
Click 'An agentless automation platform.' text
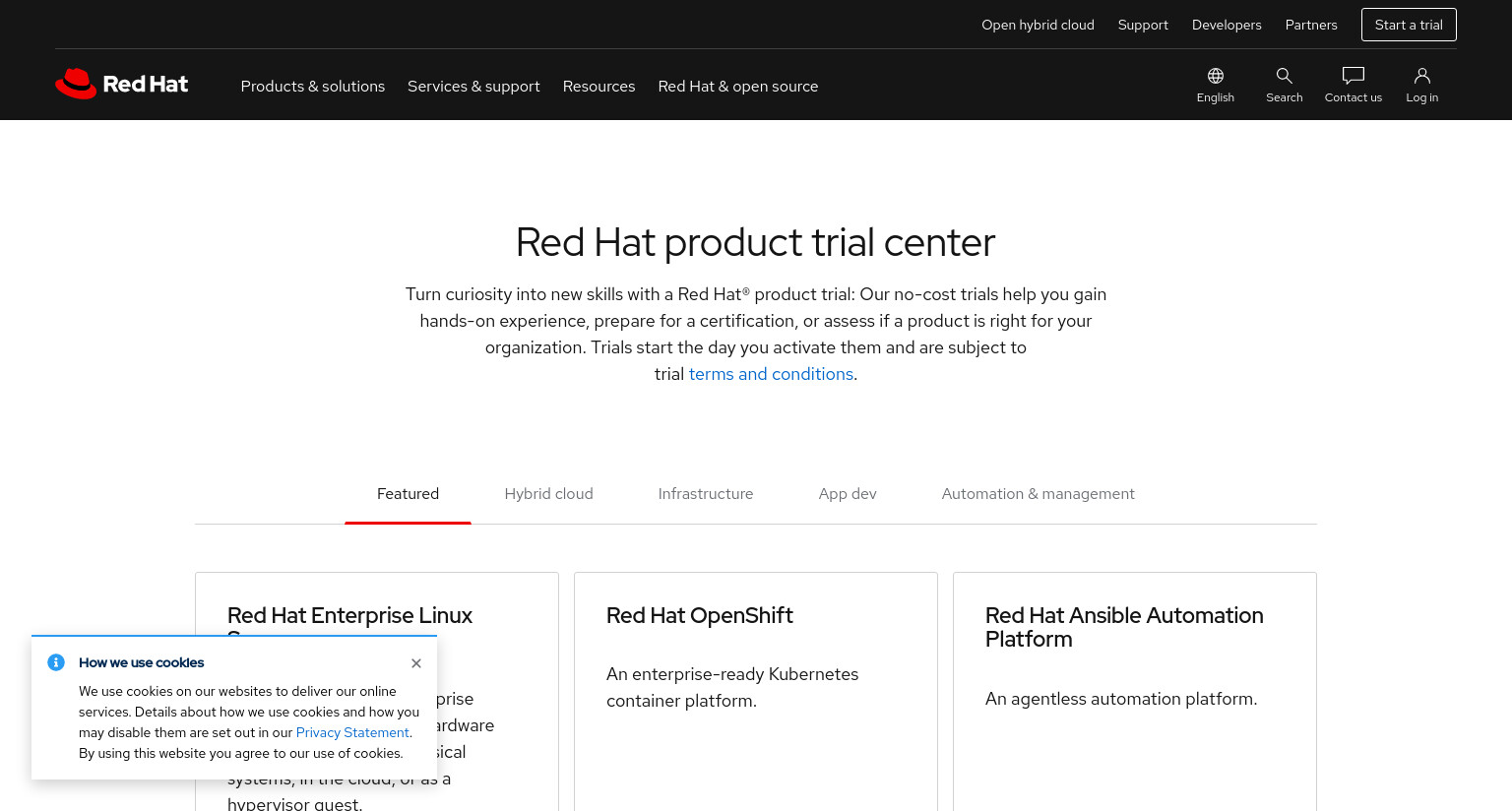[1121, 699]
